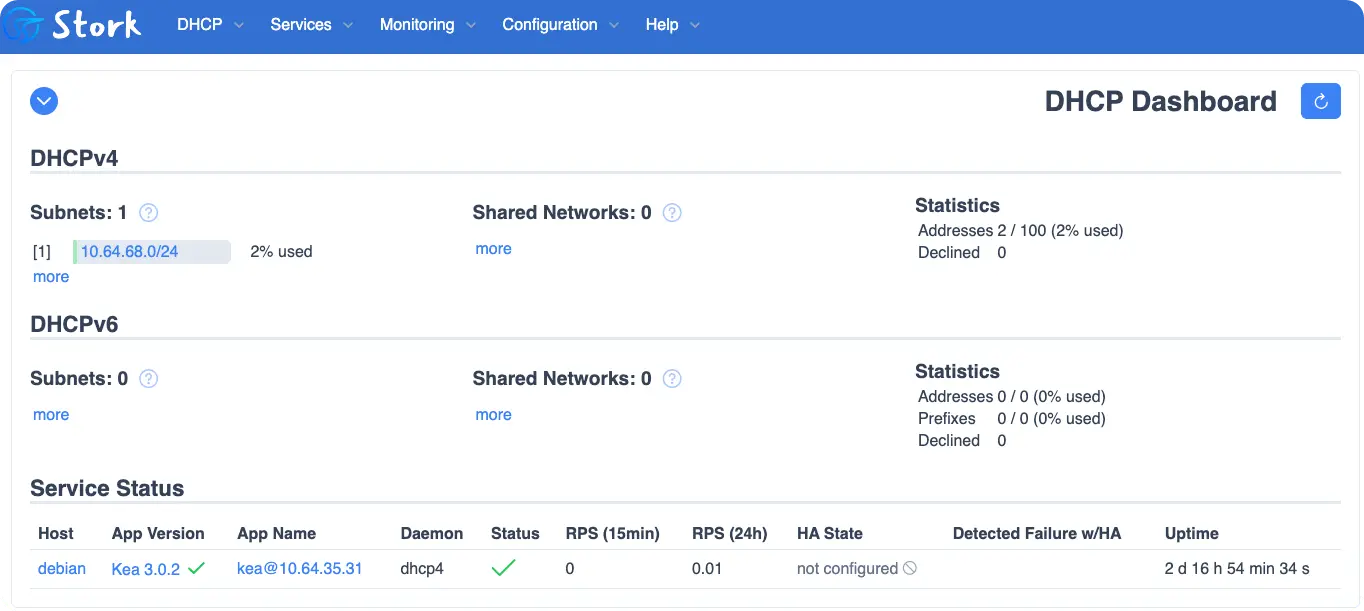Expand the Monitoring menu
Viewport: 1364px width, 611px height.
pyautogui.click(x=427, y=25)
